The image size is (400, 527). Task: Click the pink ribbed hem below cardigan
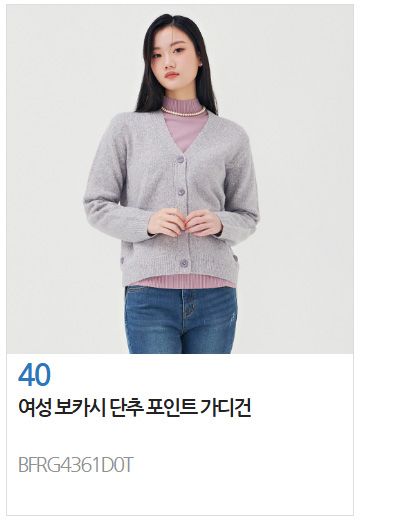(182, 281)
